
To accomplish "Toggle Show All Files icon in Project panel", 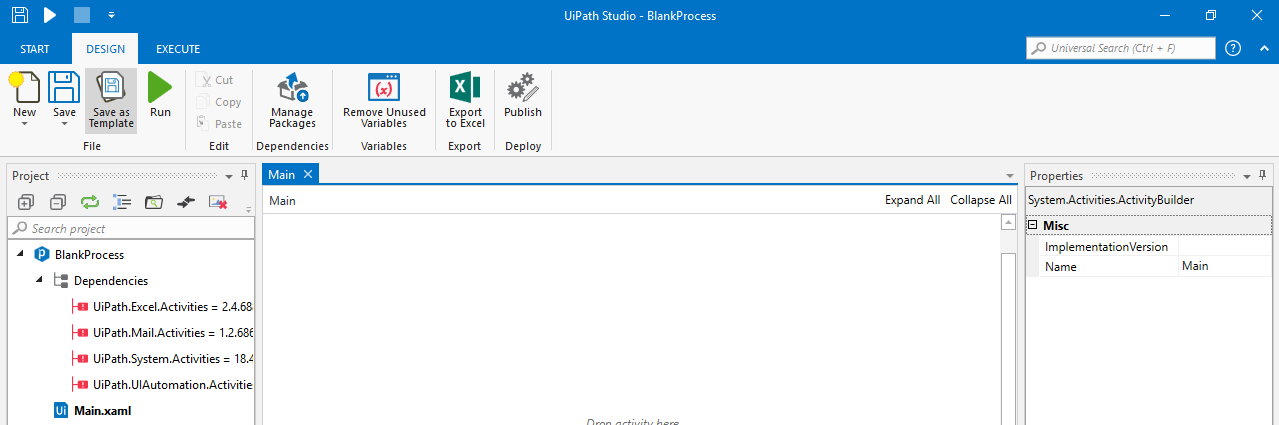I will [x=122, y=202].
